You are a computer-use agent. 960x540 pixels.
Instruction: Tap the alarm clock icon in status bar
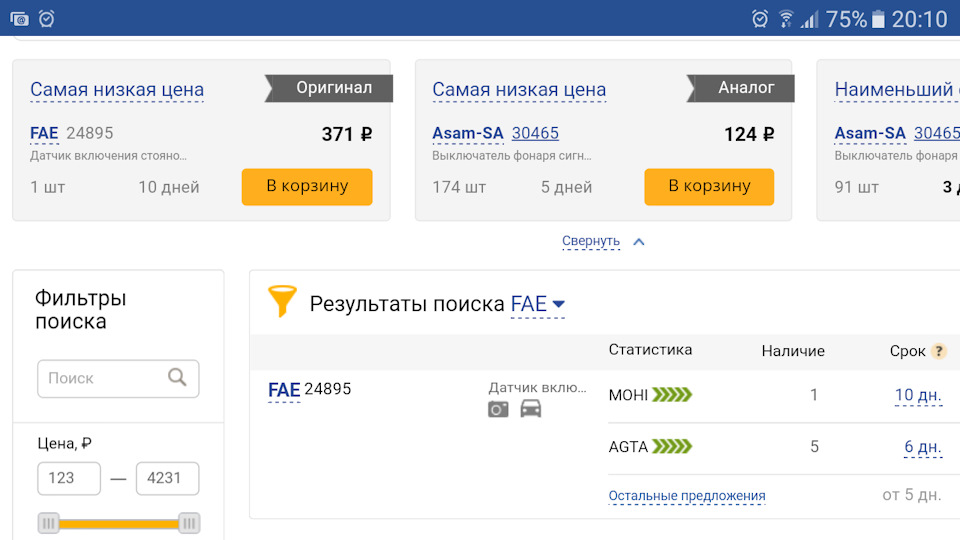pyautogui.click(x=46, y=18)
